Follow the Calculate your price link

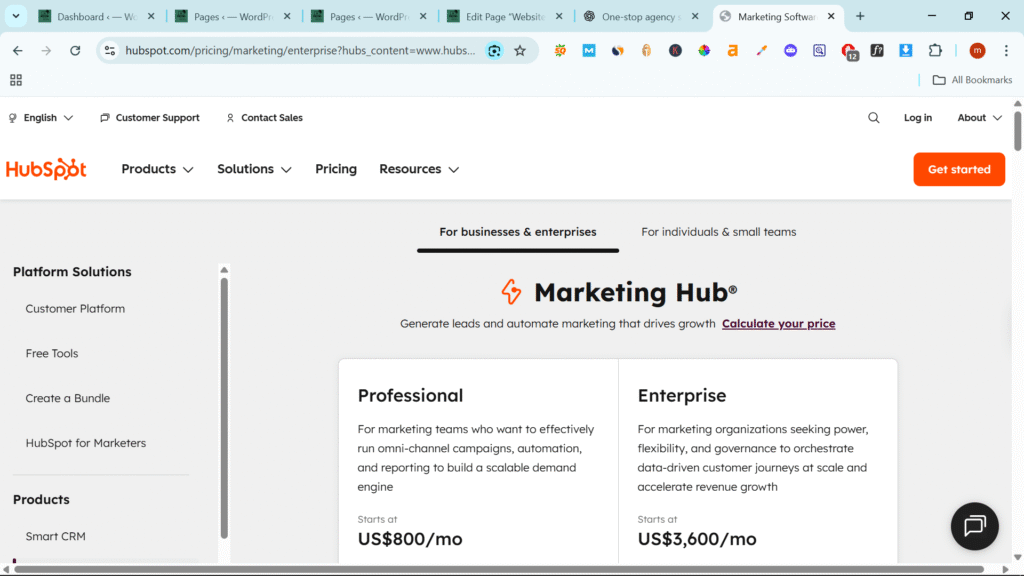coord(778,324)
